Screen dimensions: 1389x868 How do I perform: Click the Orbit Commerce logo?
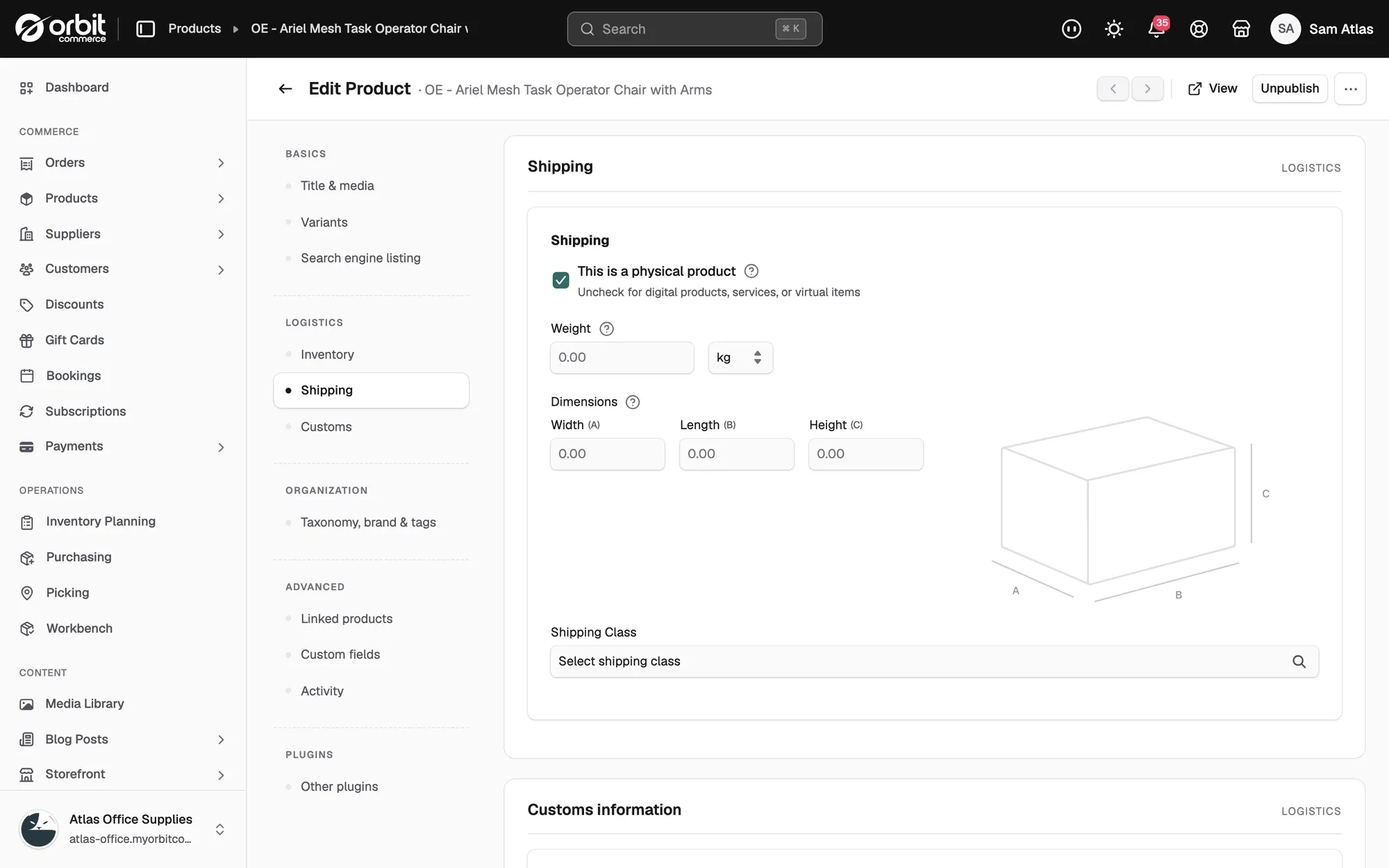pos(61,28)
